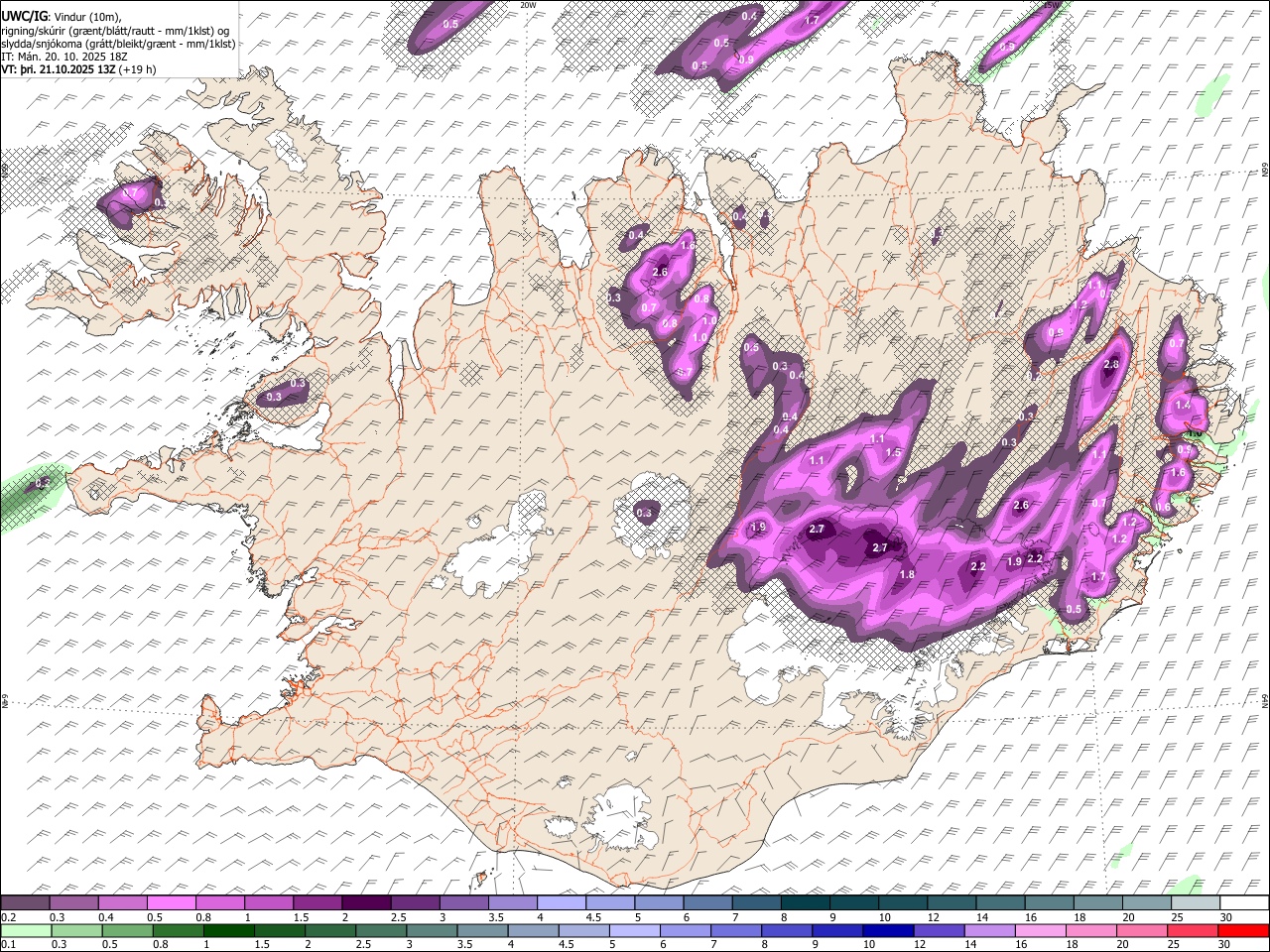The width and height of the screenshot is (1270, 952).
Task: Click the light lavender 4 swatch in the snow scale
Action: 561,902
